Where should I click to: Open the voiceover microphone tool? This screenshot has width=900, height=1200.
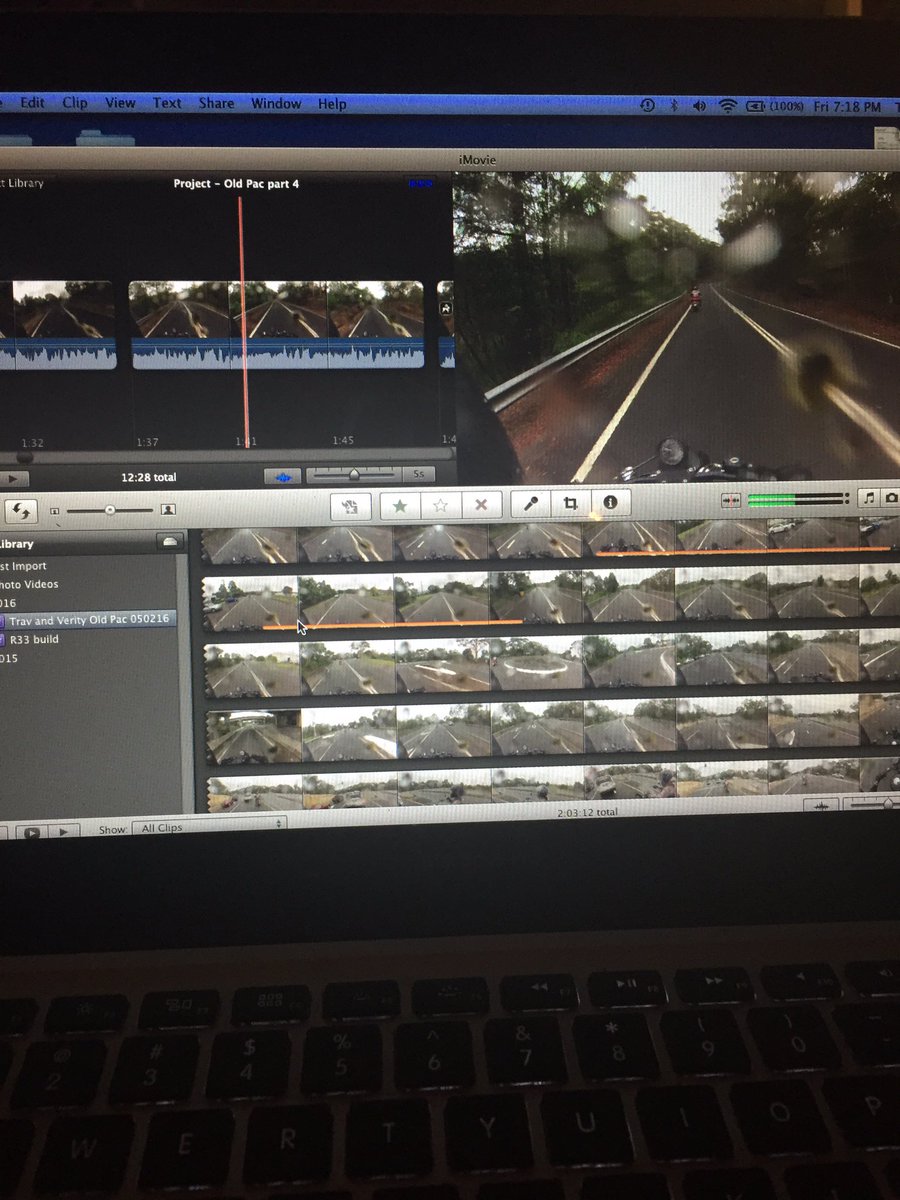point(531,504)
